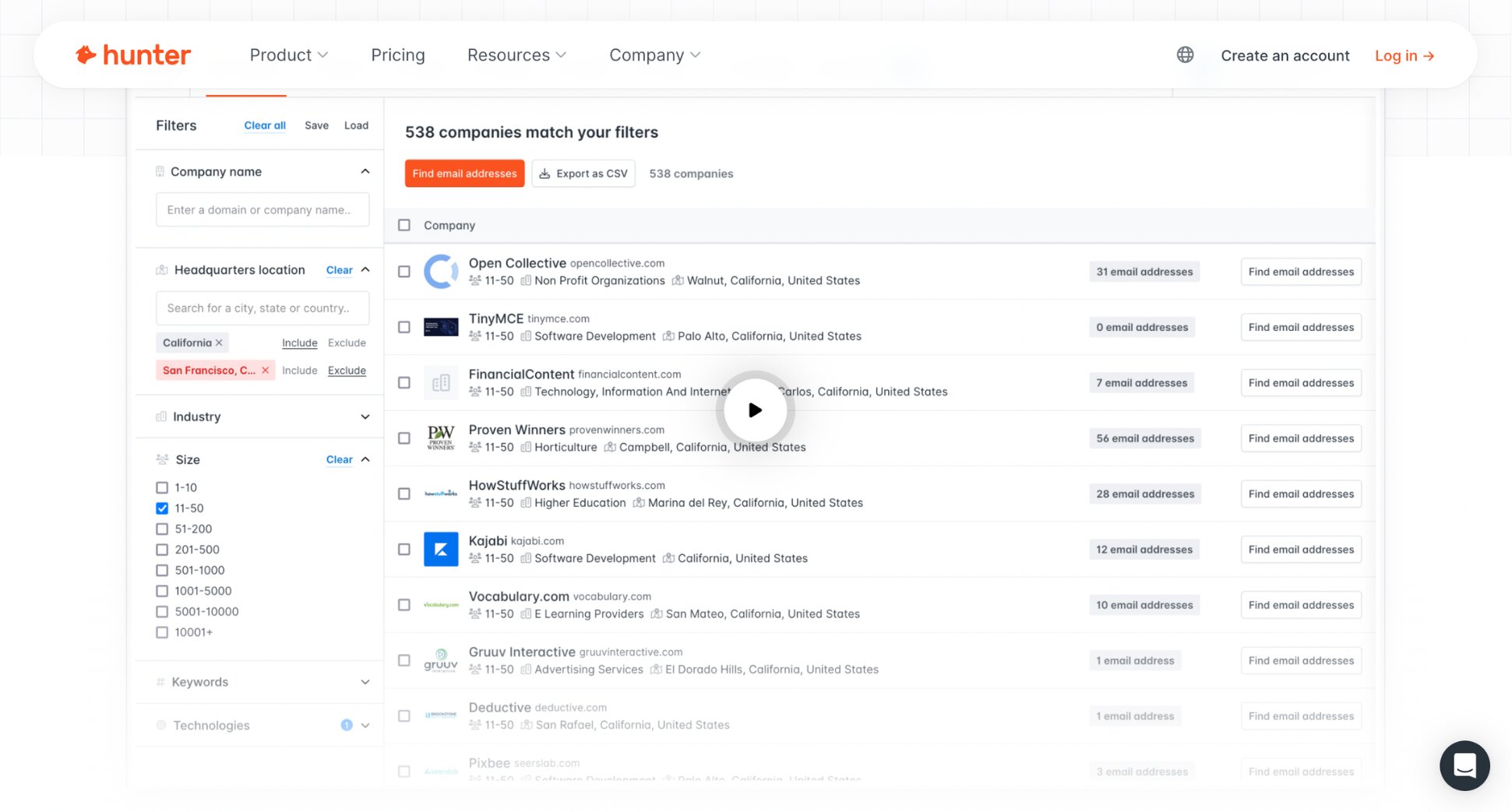This screenshot has width=1512, height=812.
Task: Collapse the Company name filter section
Action: pyautogui.click(x=365, y=171)
